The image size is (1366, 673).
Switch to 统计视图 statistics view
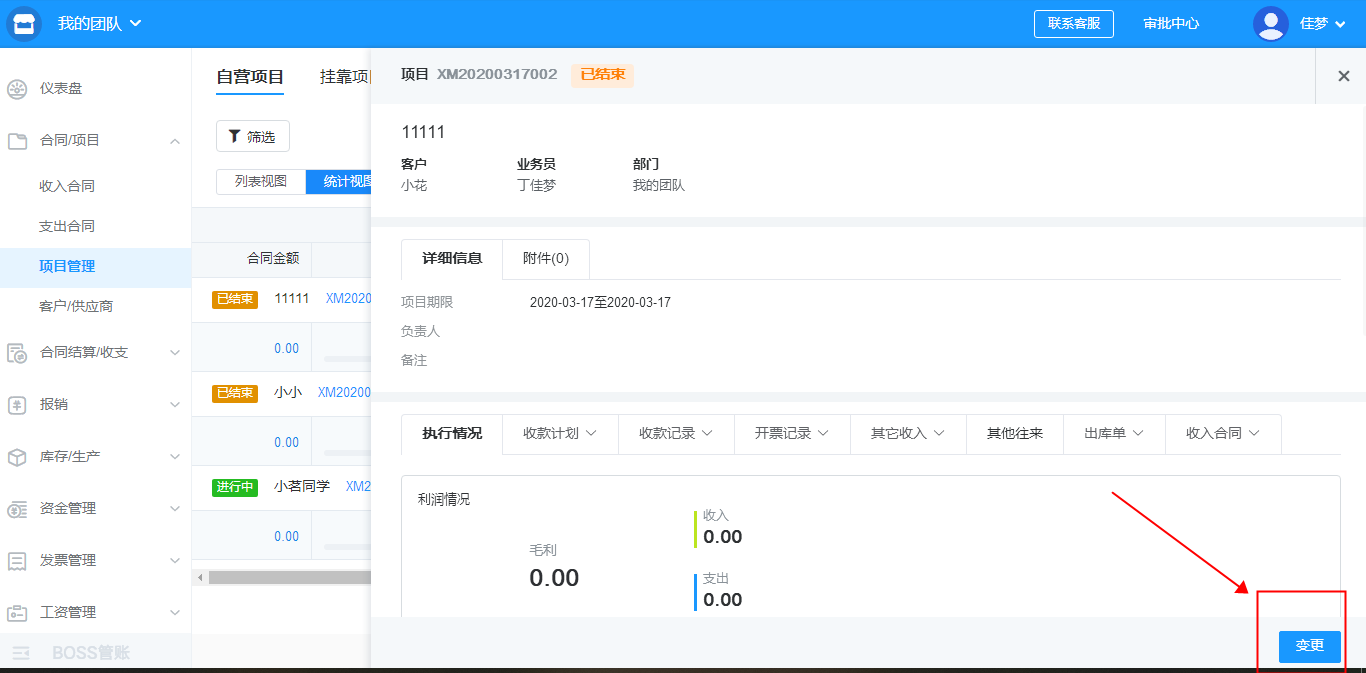[x=340, y=181]
